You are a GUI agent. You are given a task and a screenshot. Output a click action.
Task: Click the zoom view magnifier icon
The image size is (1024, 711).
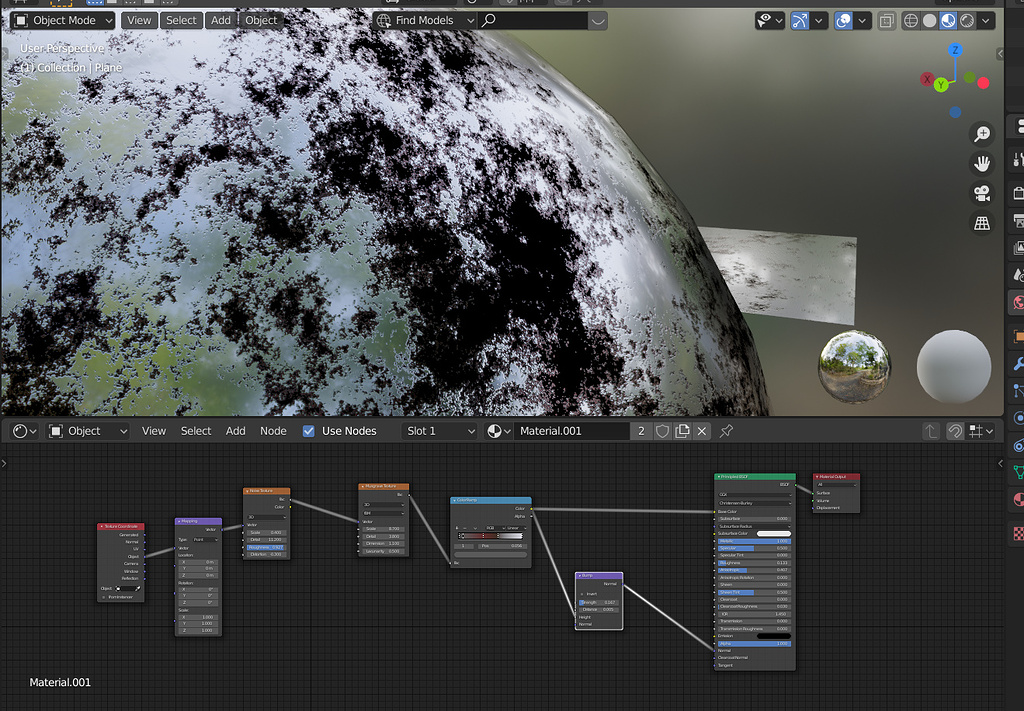coord(982,134)
